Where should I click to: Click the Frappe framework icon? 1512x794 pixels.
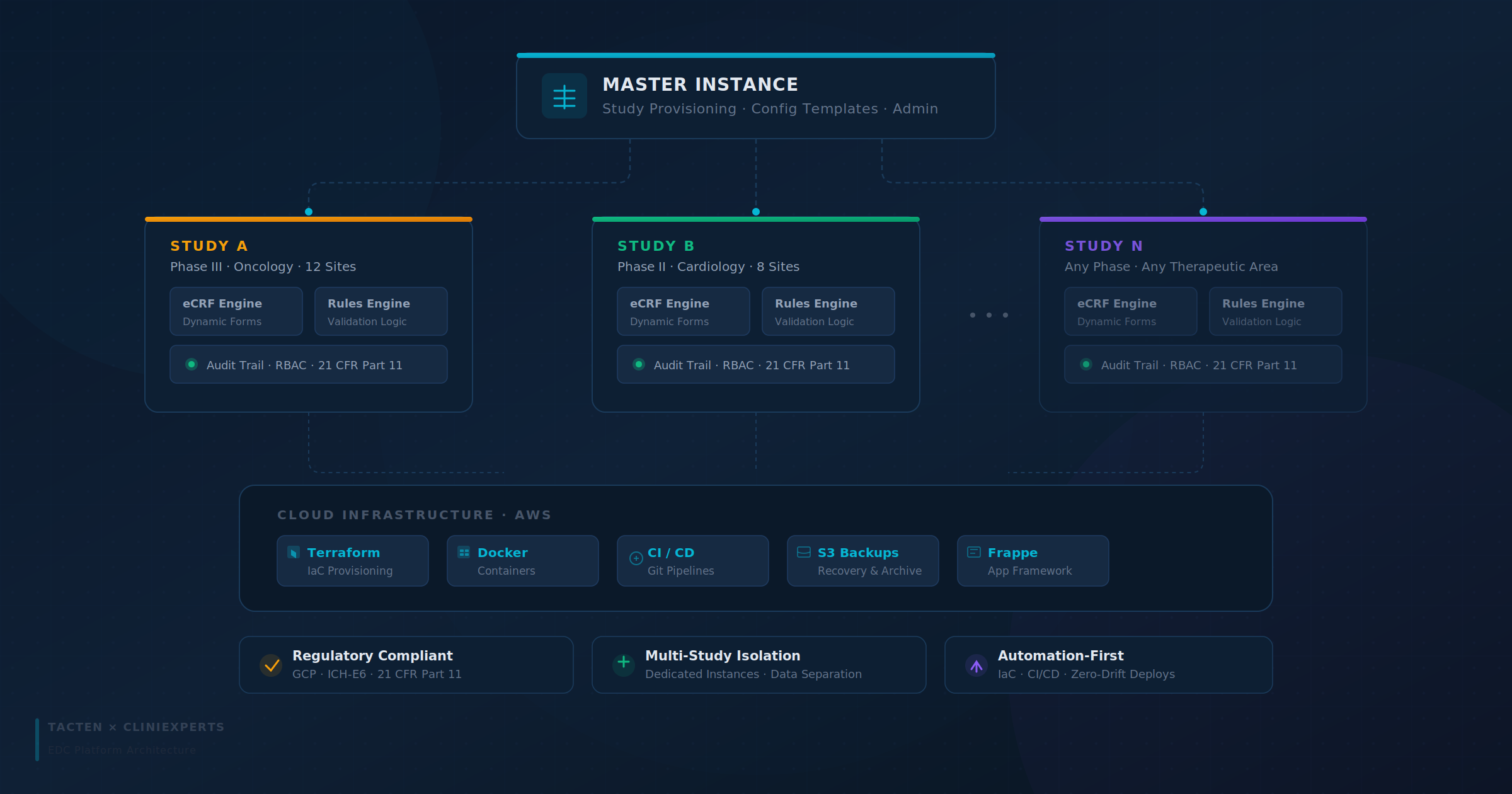pyautogui.click(x=974, y=553)
